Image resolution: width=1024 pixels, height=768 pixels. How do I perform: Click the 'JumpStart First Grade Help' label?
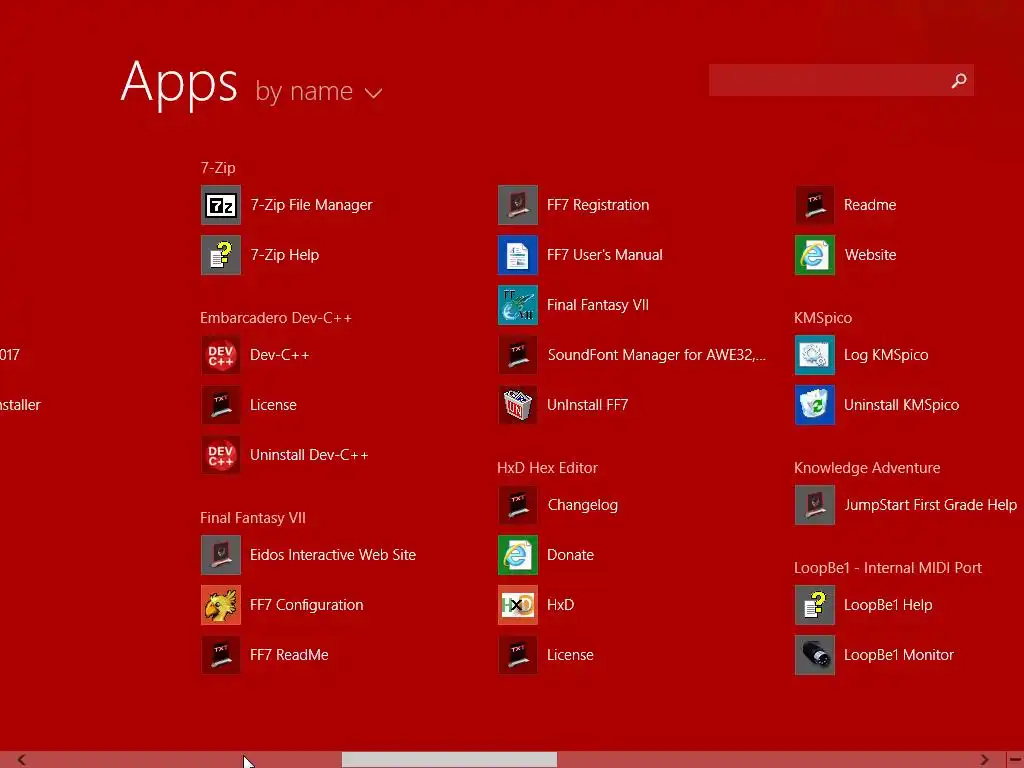tap(930, 505)
